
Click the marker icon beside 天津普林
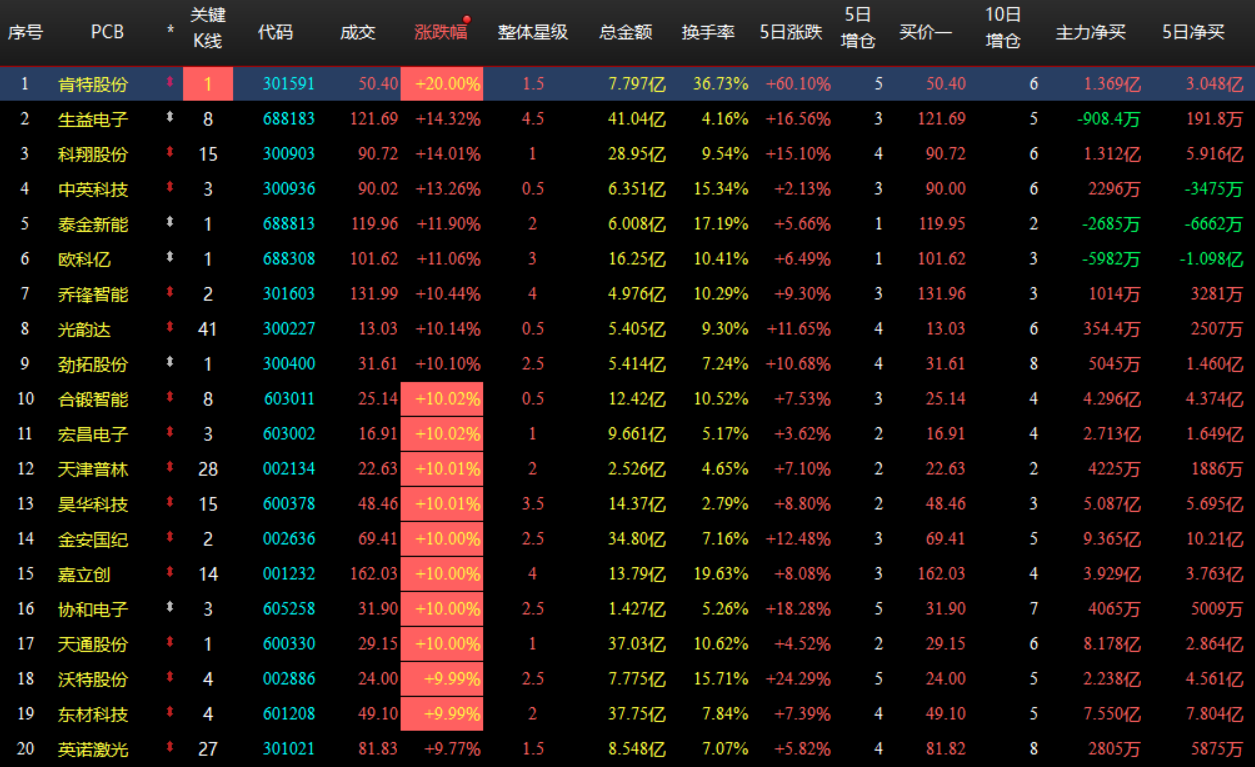tap(170, 469)
